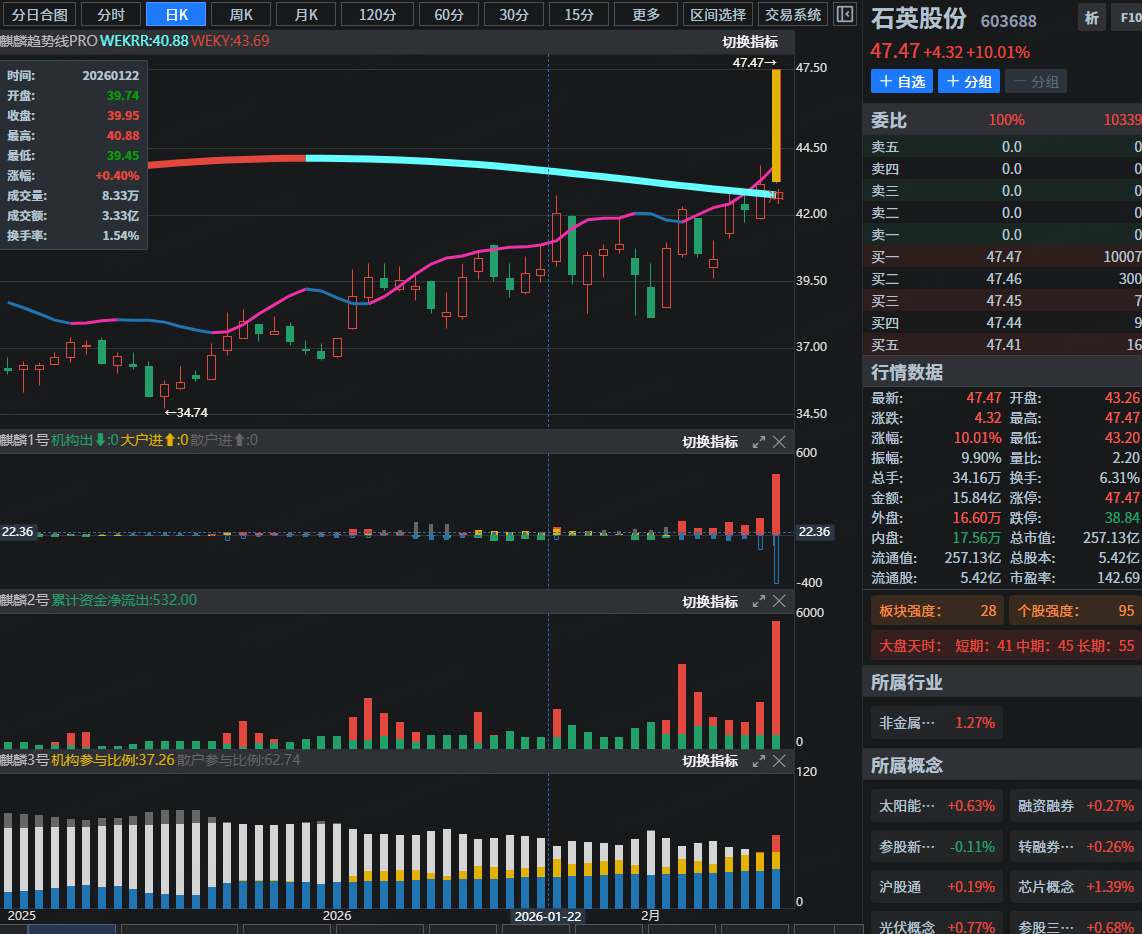Viewport: 1142px width, 934px height.
Task: Click the 2026-01-22 date marker on timeline
Action: (x=547, y=916)
